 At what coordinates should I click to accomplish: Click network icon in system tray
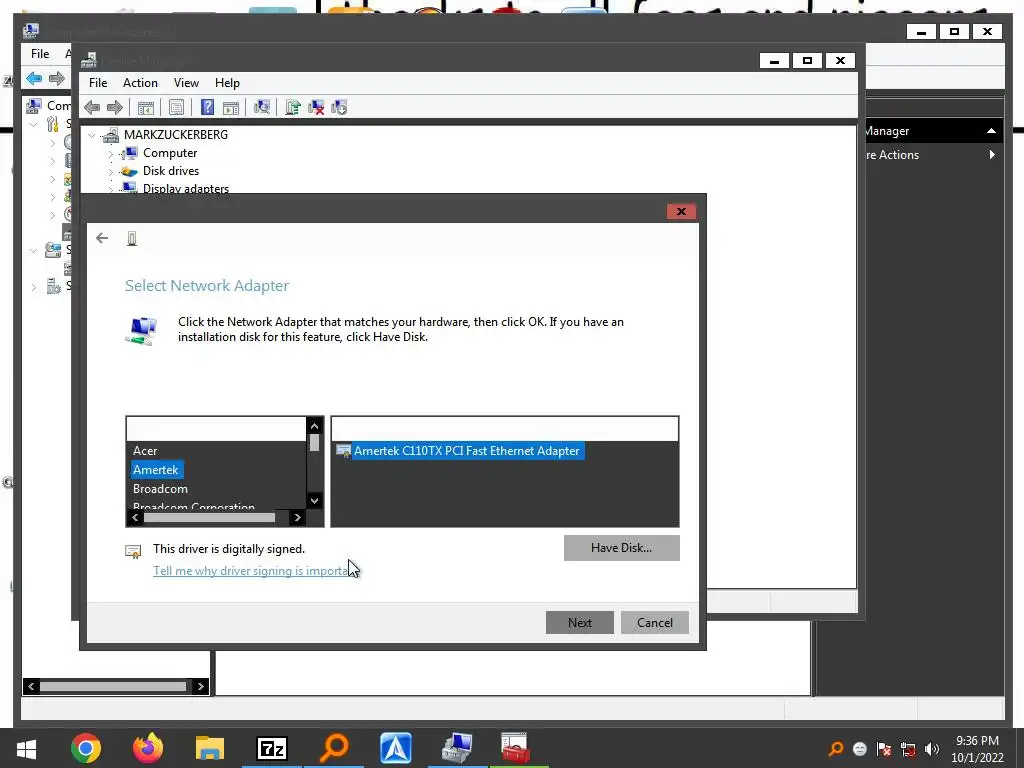click(x=908, y=749)
